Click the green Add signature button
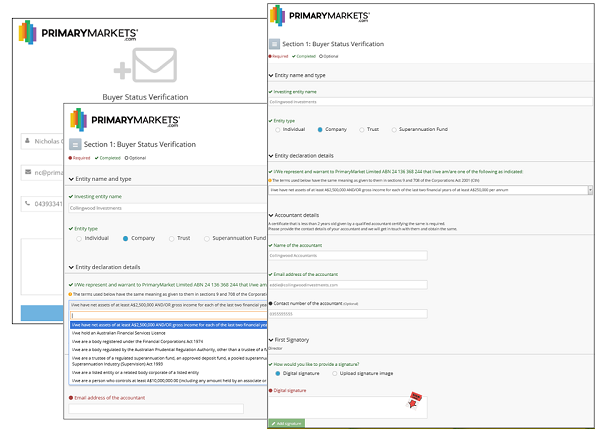This screenshot has height=433, width=600. click(x=287, y=423)
